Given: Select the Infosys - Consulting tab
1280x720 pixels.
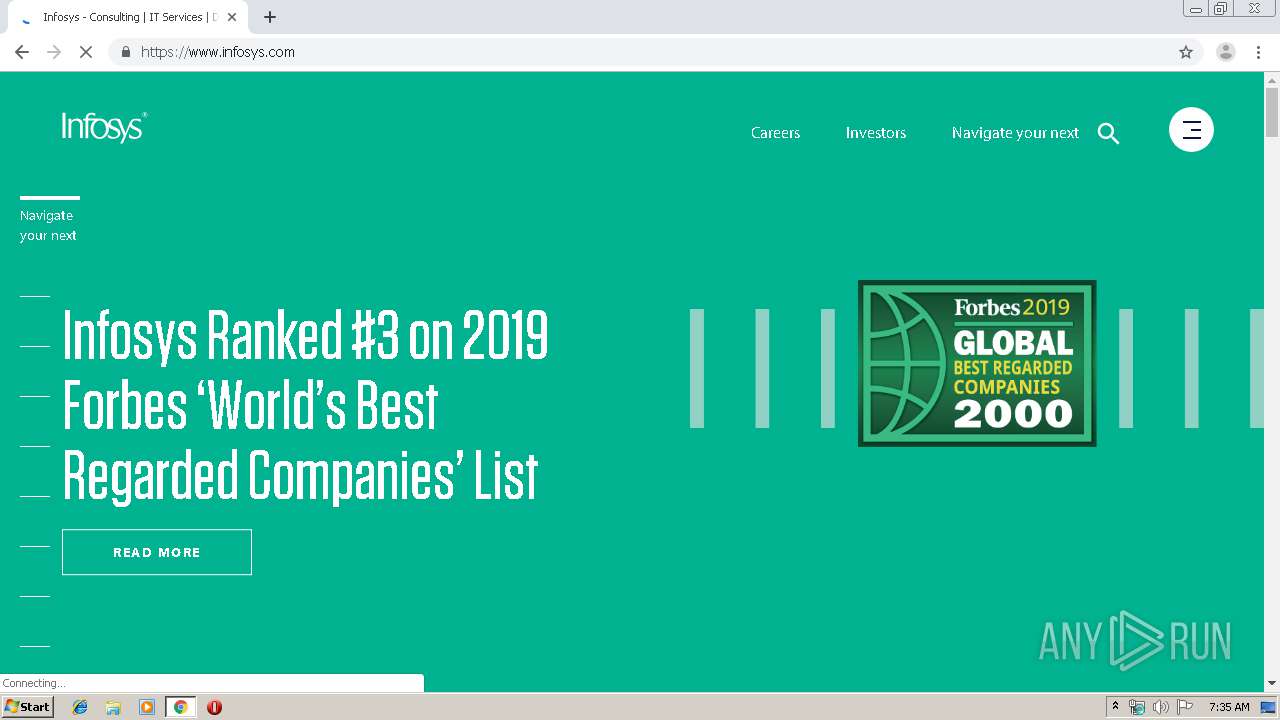Looking at the screenshot, I should point(129,17).
